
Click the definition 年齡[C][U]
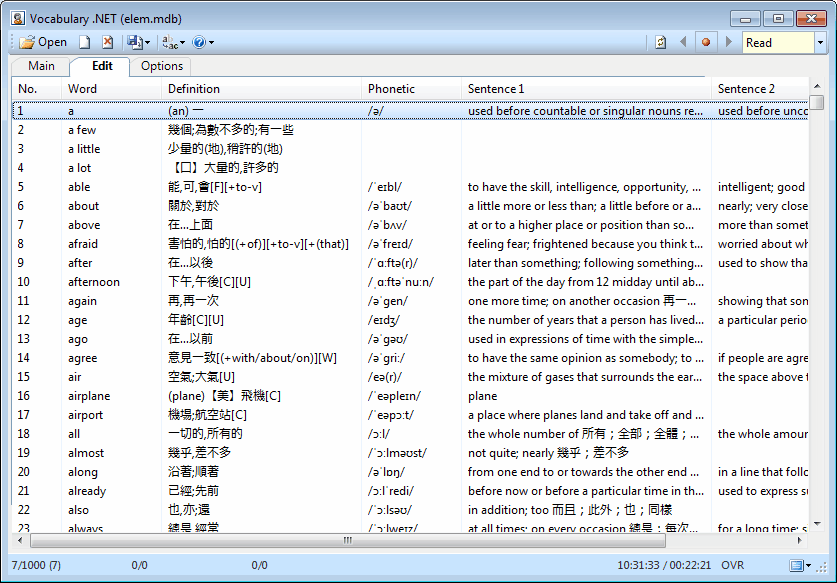pyautogui.click(x=196, y=320)
